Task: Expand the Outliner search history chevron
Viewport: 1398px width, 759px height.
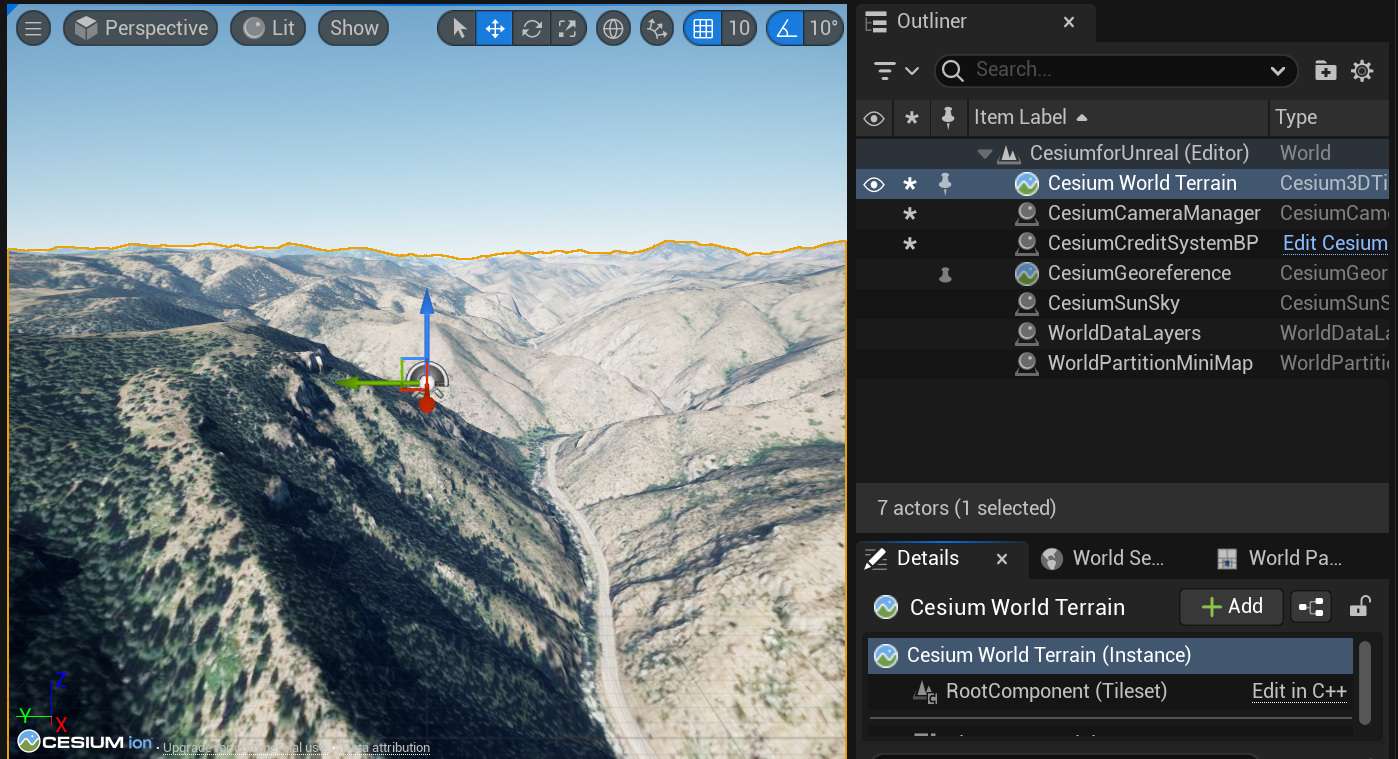Action: [x=1278, y=70]
